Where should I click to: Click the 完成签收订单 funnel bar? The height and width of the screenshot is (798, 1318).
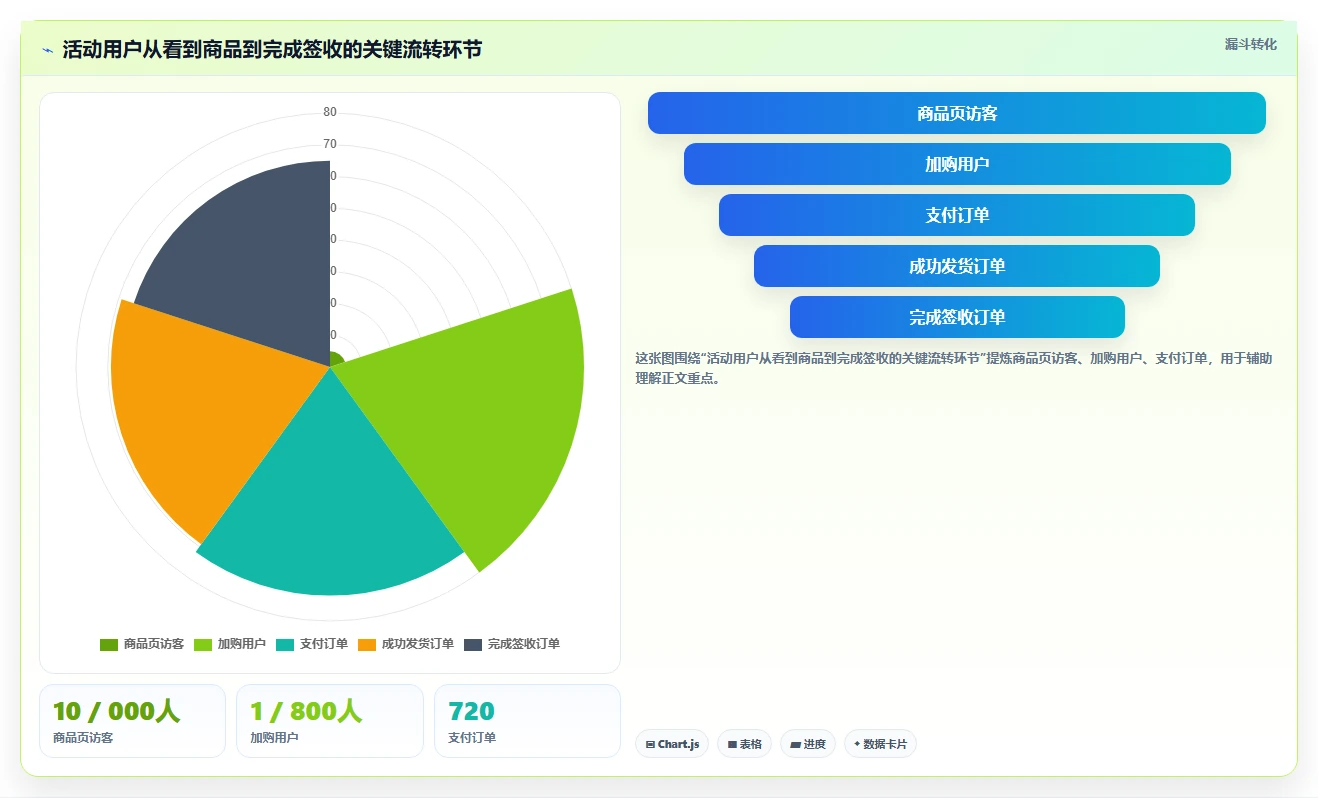click(957, 317)
